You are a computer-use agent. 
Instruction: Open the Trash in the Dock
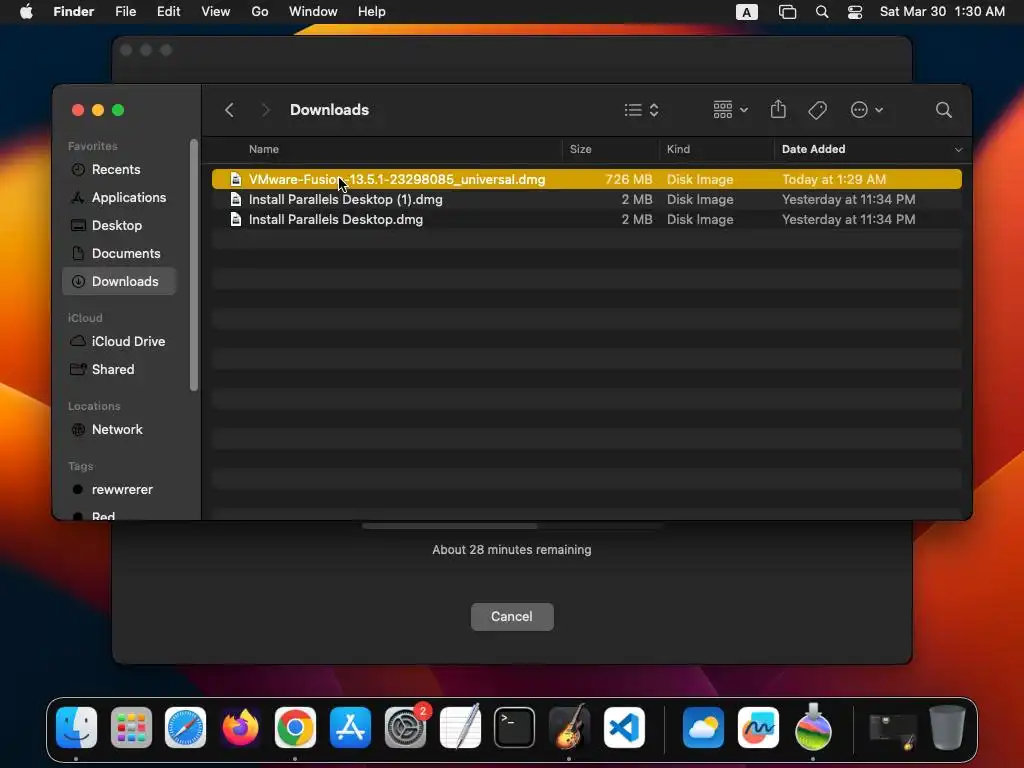(x=947, y=727)
